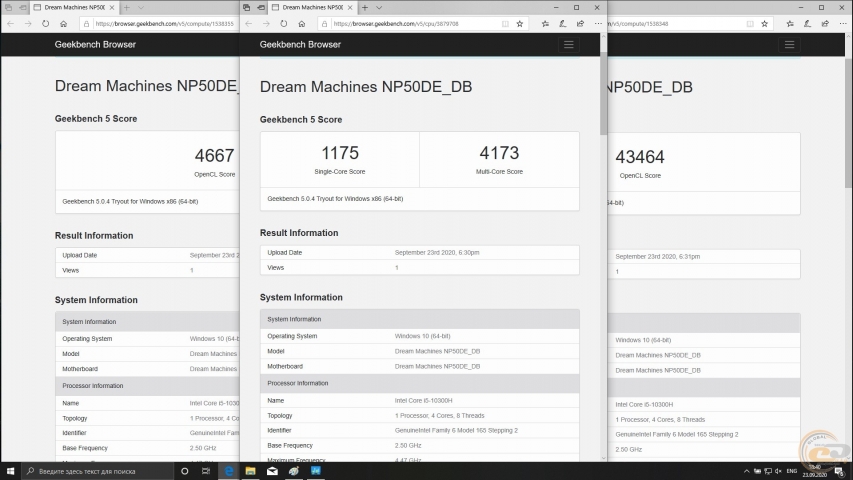Close the Dream Machines tab in middle window
The image size is (853, 480).
pyautogui.click(x=350, y=8)
